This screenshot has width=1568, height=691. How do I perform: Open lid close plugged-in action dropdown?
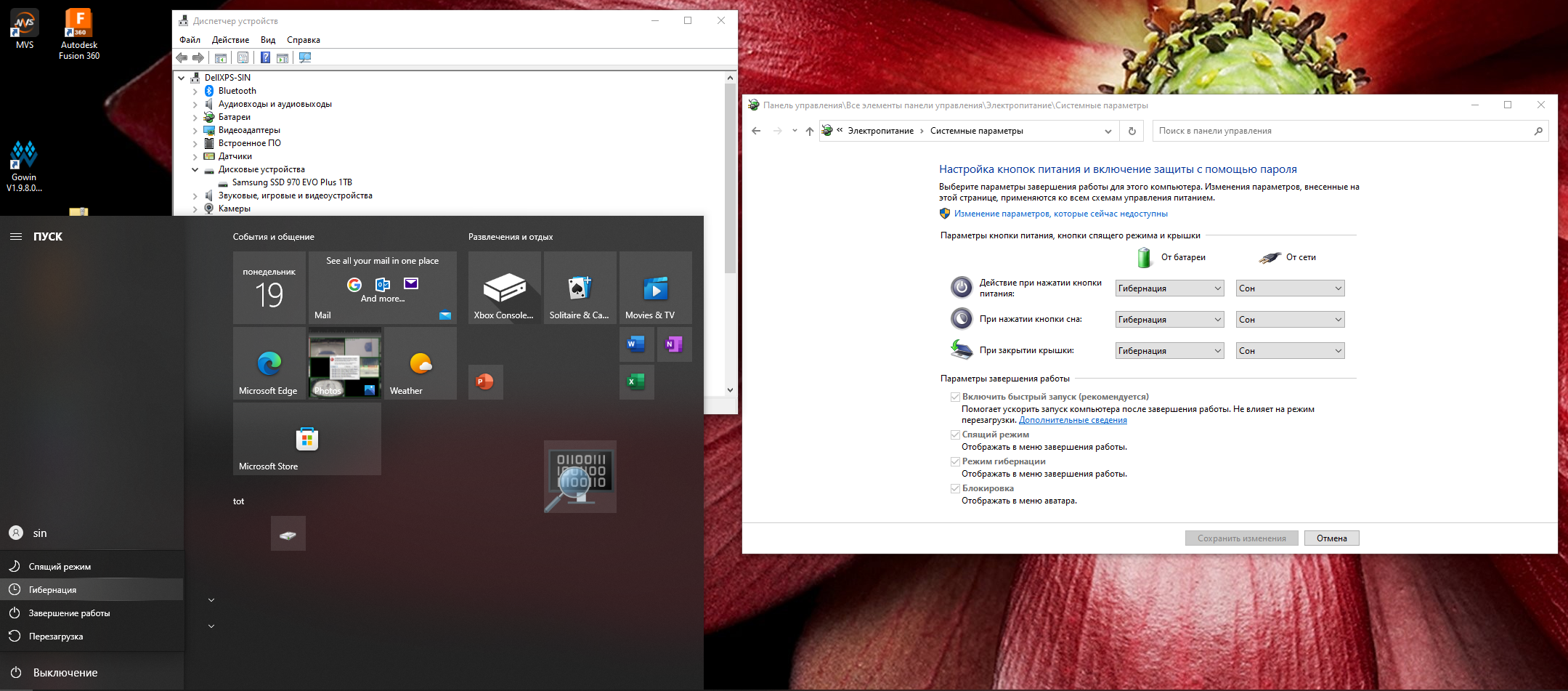point(1290,351)
